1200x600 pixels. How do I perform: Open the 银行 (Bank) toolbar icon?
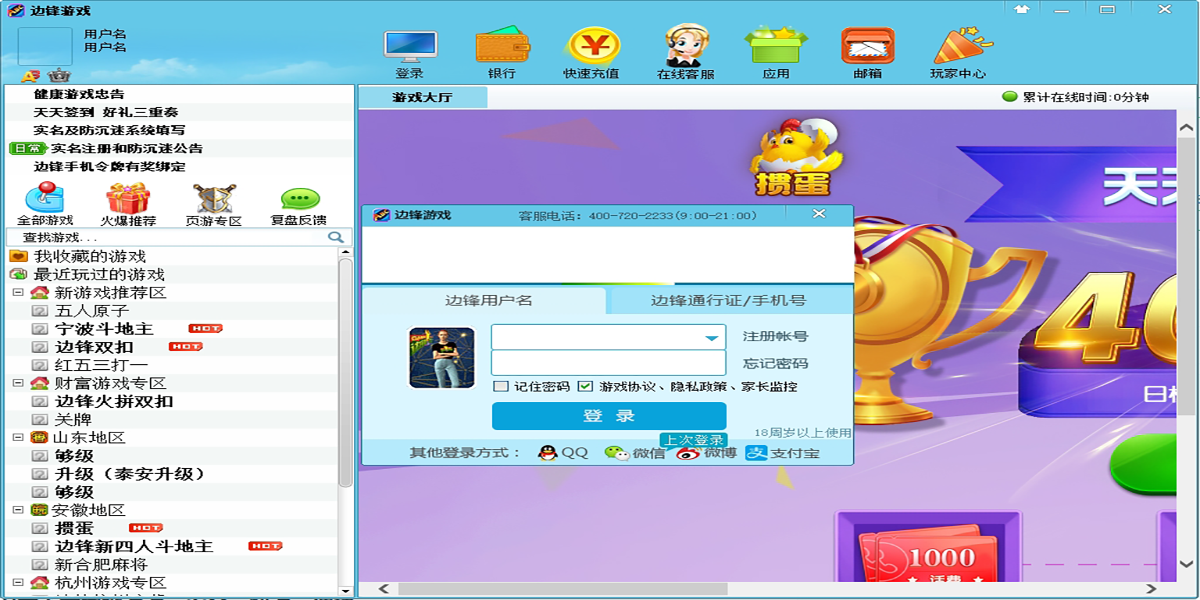pyautogui.click(x=500, y=47)
